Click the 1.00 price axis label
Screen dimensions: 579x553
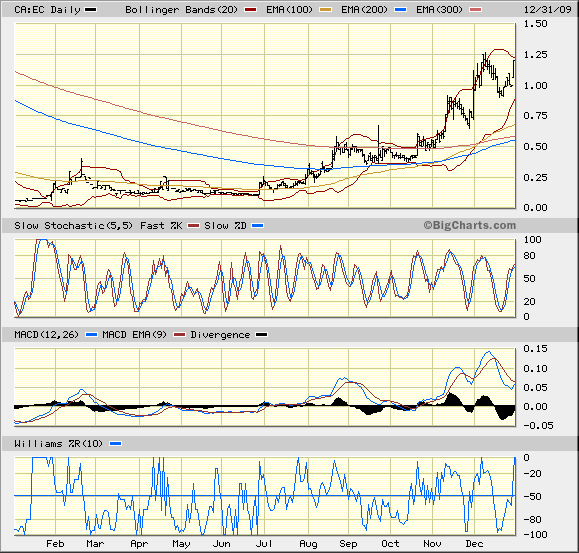pos(535,86)
